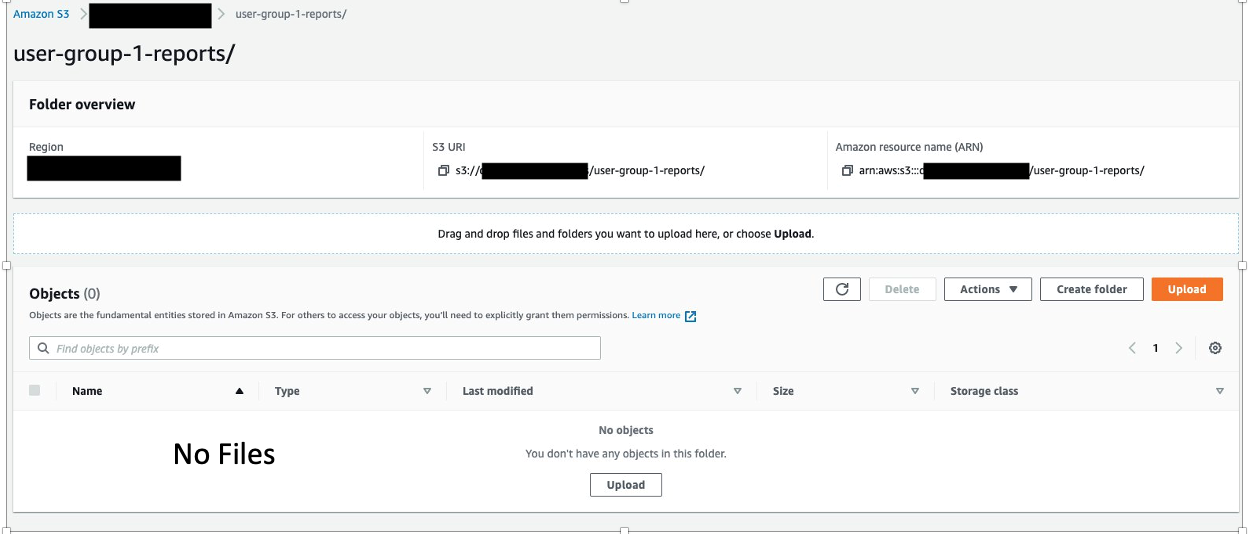Focus the Find objects by prefix field

point(315,348)
